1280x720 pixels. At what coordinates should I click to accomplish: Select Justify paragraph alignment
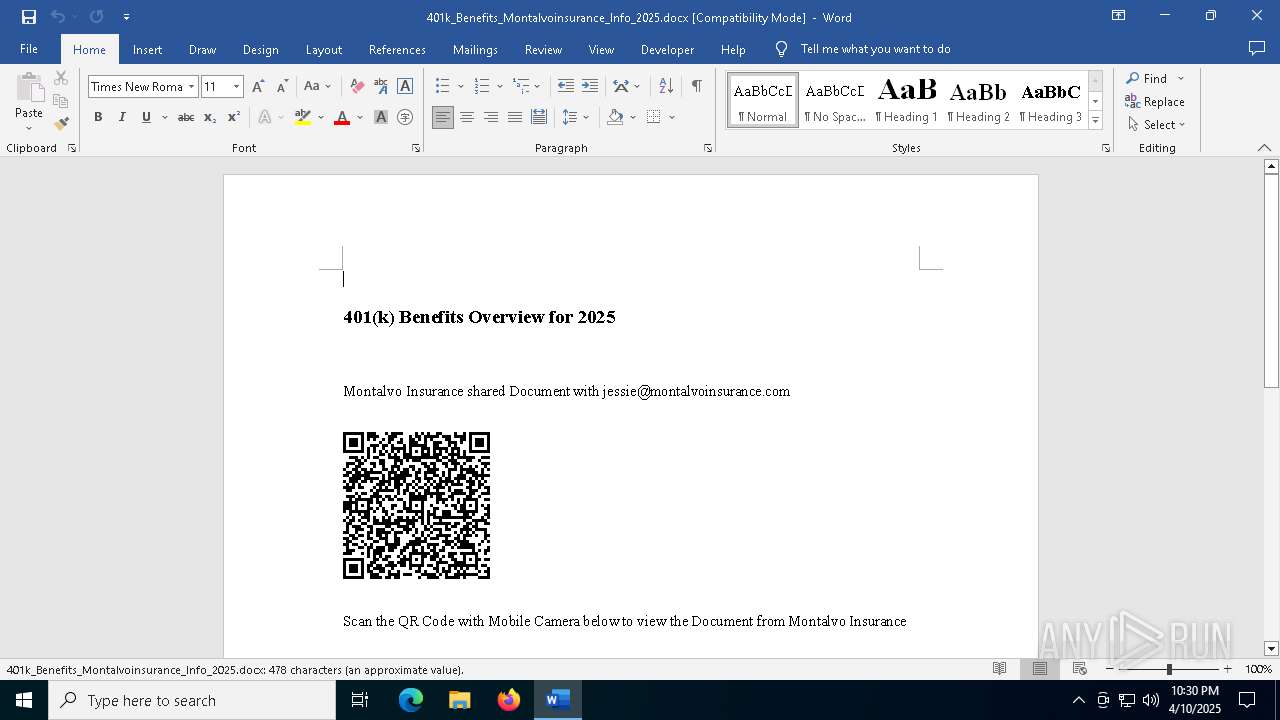515,117
